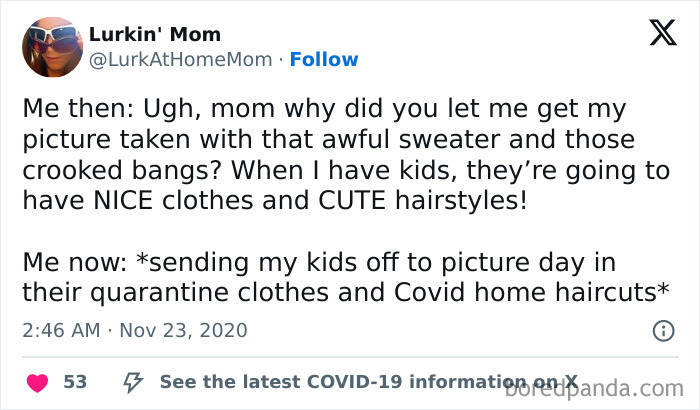The height and width of the screenshot is (410, 700).
Task: Click the info circle icon beside the timestamp
Action: pyautogui.click(x=662, y=330)
